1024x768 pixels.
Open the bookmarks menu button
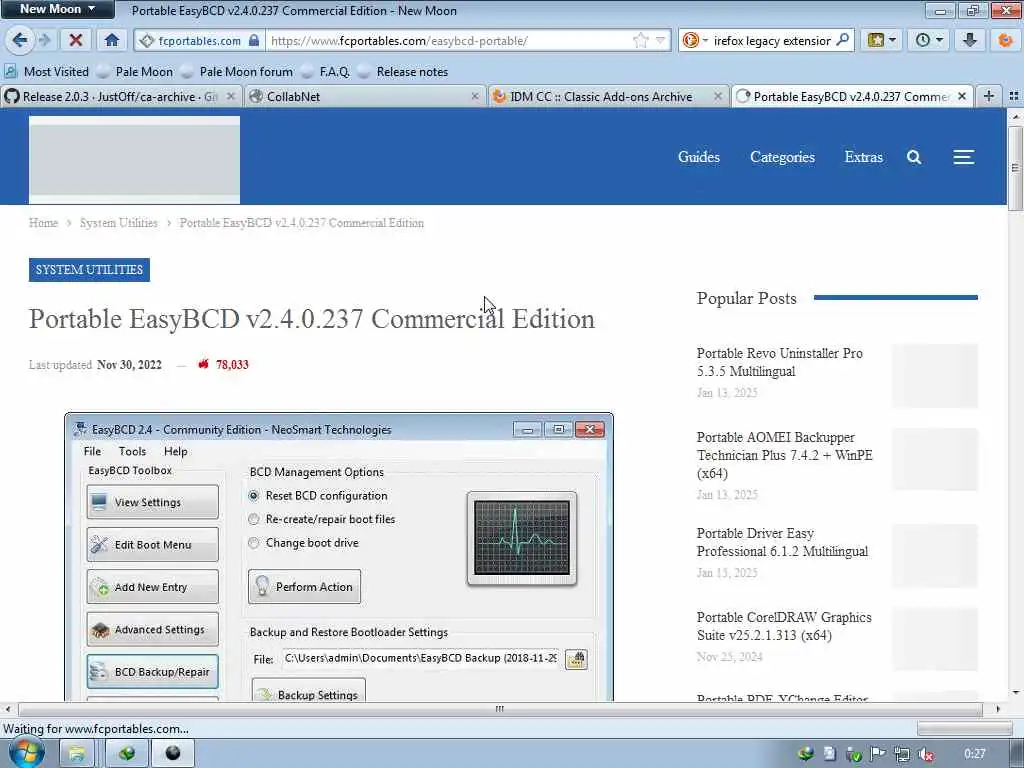coord(881,40)
